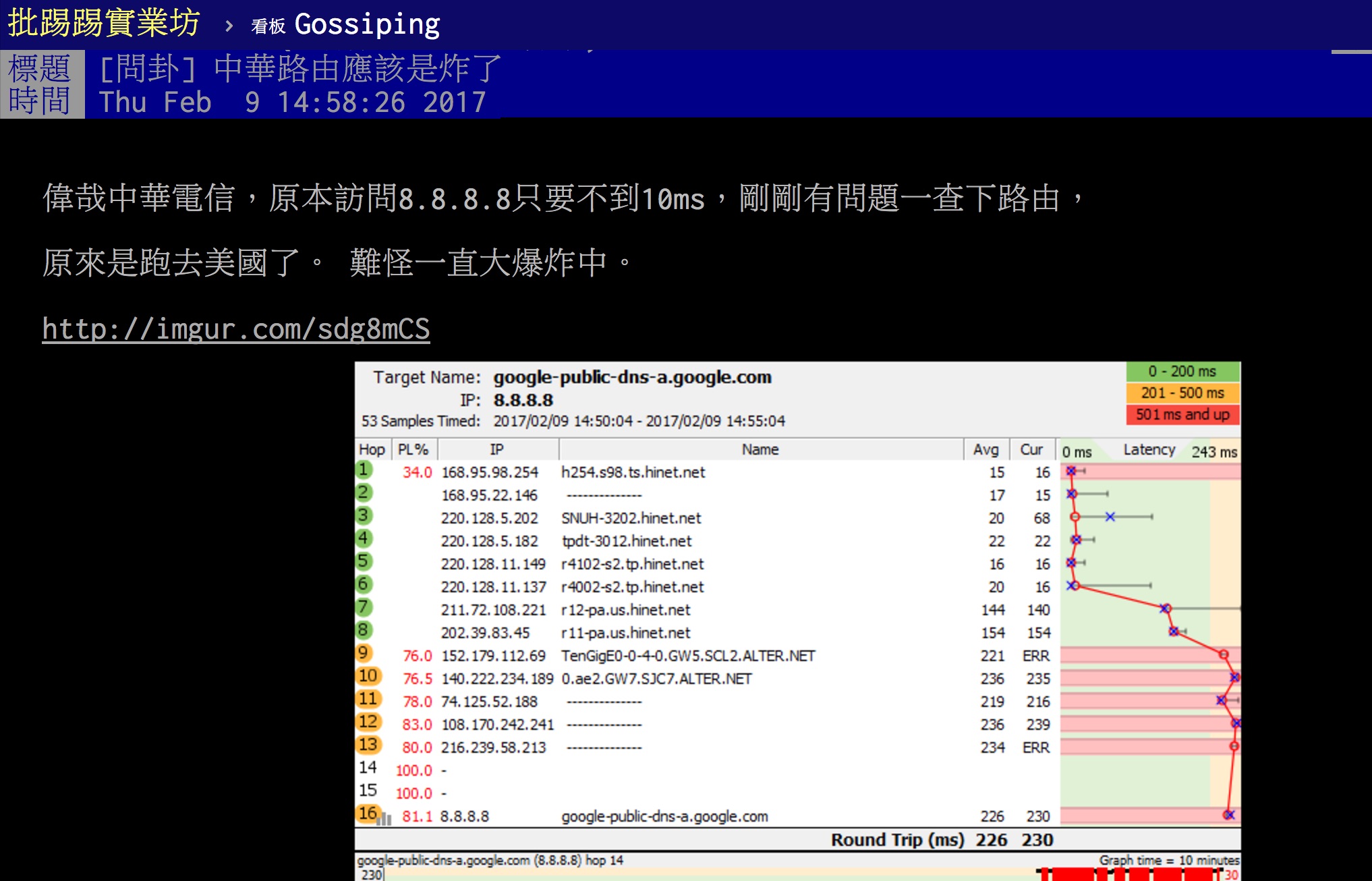Click the orange hop 9 circle icon
Viewport: 1372px width, 881px height.
364,654
